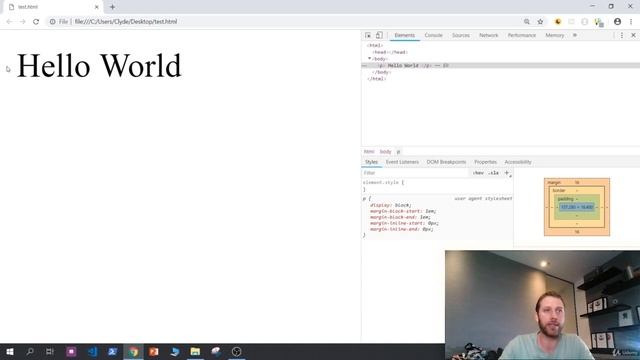This screenshot has width=640, height=360.
Task: Close the DevTools panel
Action: point(633,36)
